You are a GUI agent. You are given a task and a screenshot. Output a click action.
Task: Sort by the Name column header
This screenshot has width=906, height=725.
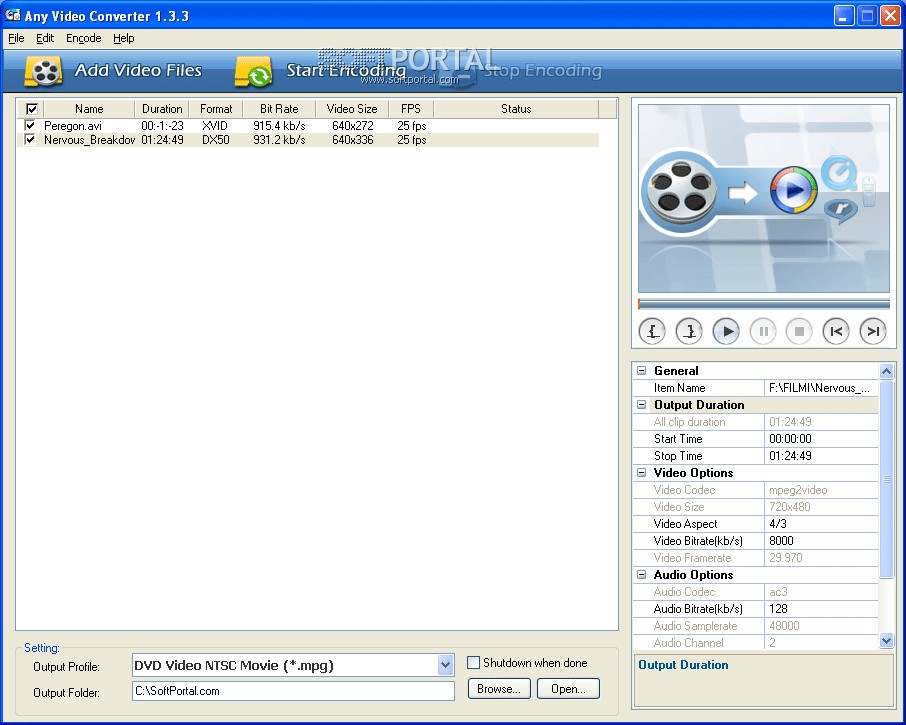(89, 109)
